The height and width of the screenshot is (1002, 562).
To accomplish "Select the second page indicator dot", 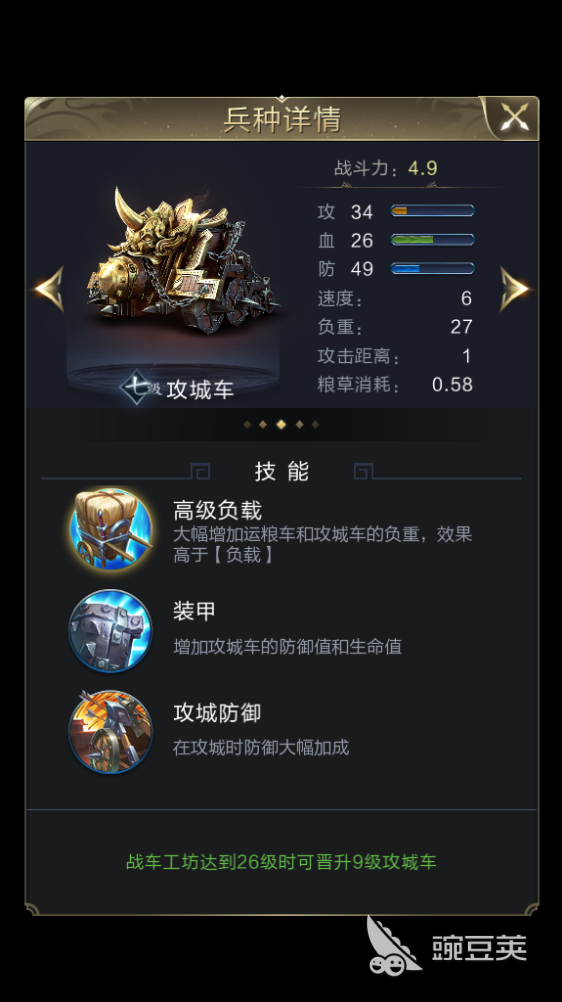I will pos(263,424).
